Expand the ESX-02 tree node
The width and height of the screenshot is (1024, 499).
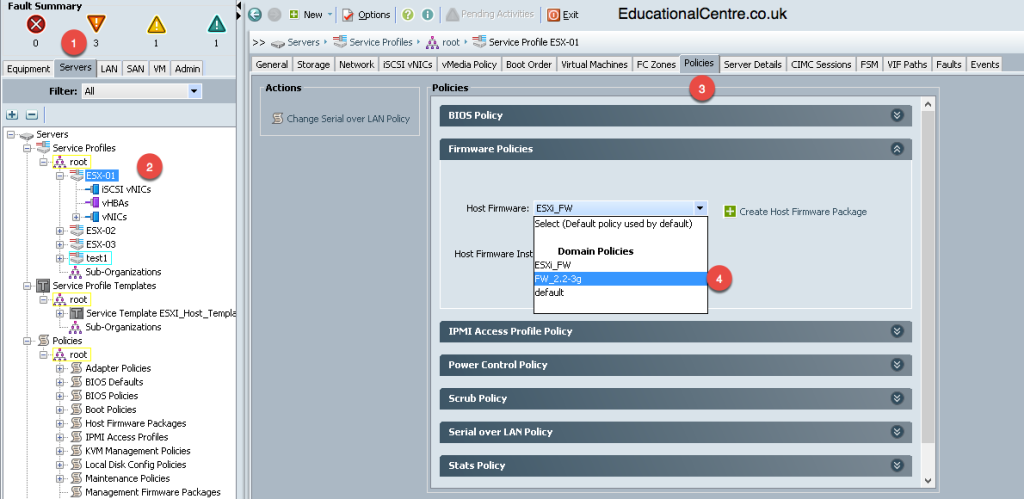pyautogui.click(x=60, y=231)
